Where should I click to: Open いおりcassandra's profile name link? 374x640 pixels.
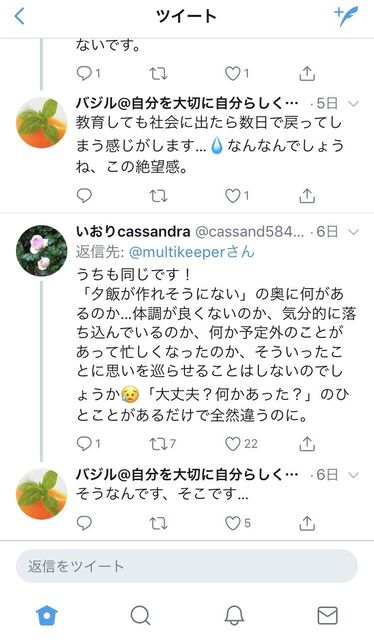(133, 232)
